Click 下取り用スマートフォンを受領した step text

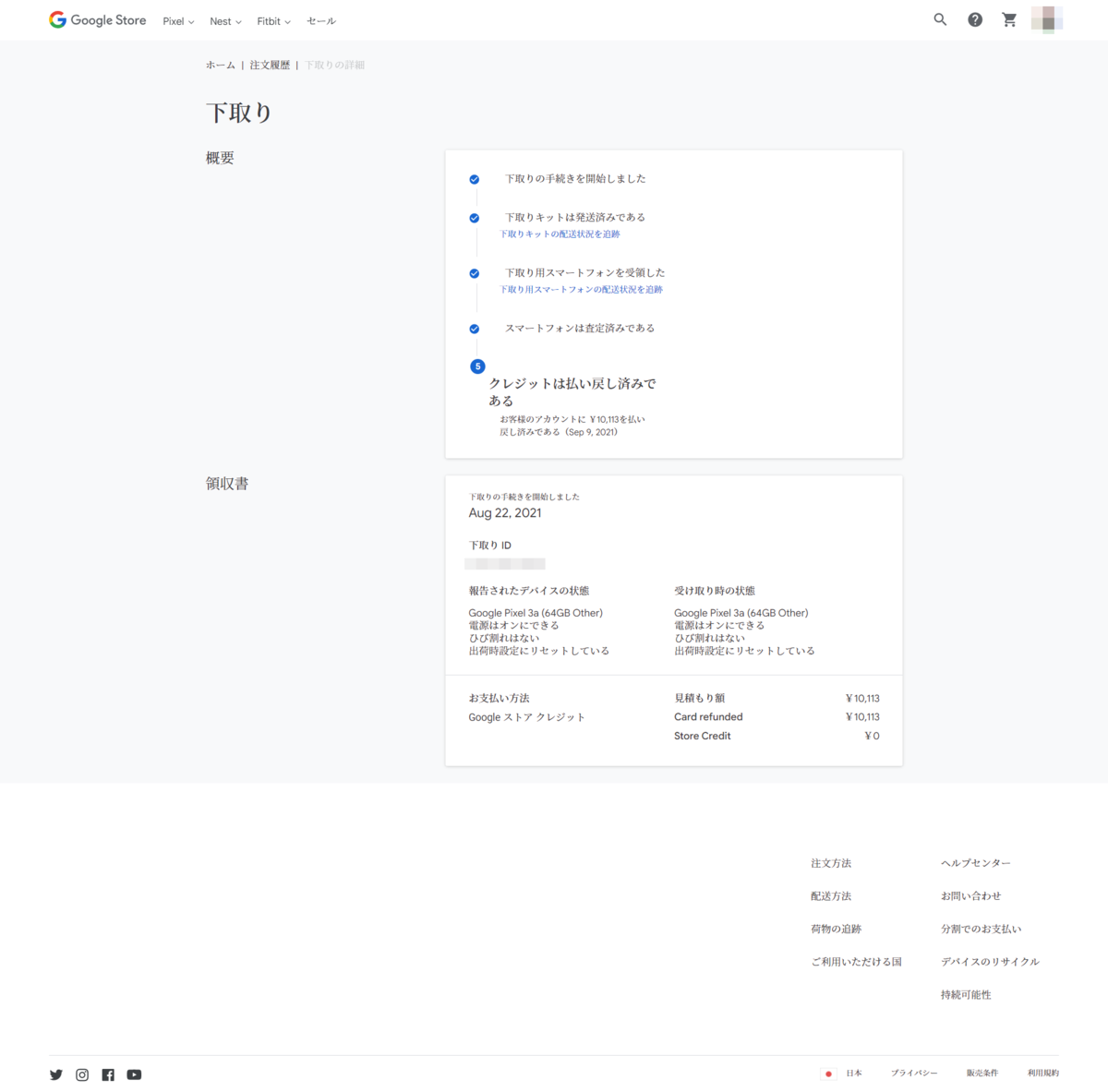tap(585, 273)
